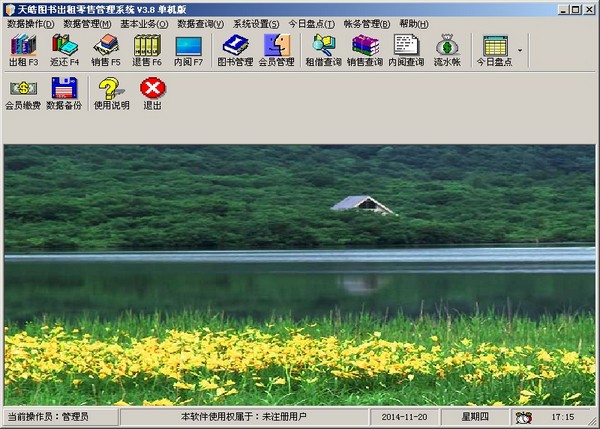Open the 今日盘点(T) menu
This screenshot has height=429, width=600.
(311, 24)
